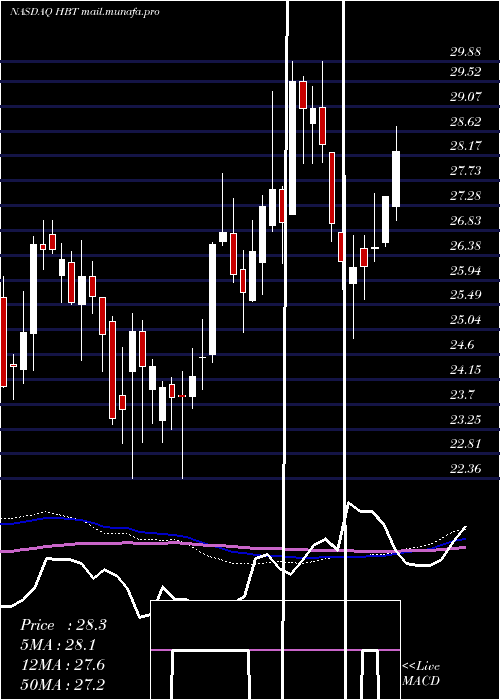
Task: Click the 29.07 price axis label
Action: (466, 97)
